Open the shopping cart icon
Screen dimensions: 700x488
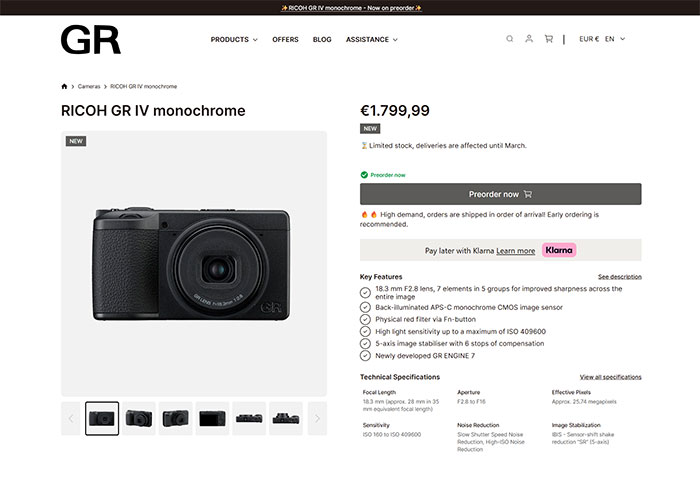(548, 39)
